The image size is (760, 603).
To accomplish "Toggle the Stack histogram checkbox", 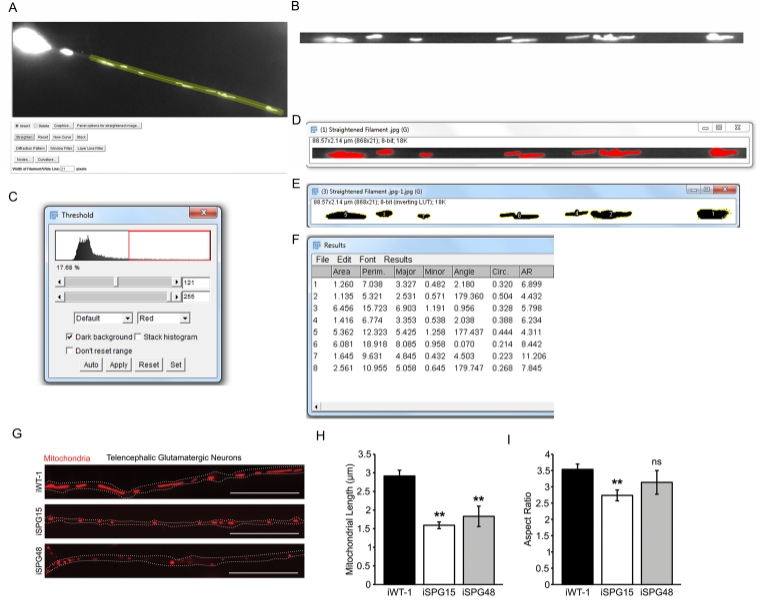I will click(138, 336).
